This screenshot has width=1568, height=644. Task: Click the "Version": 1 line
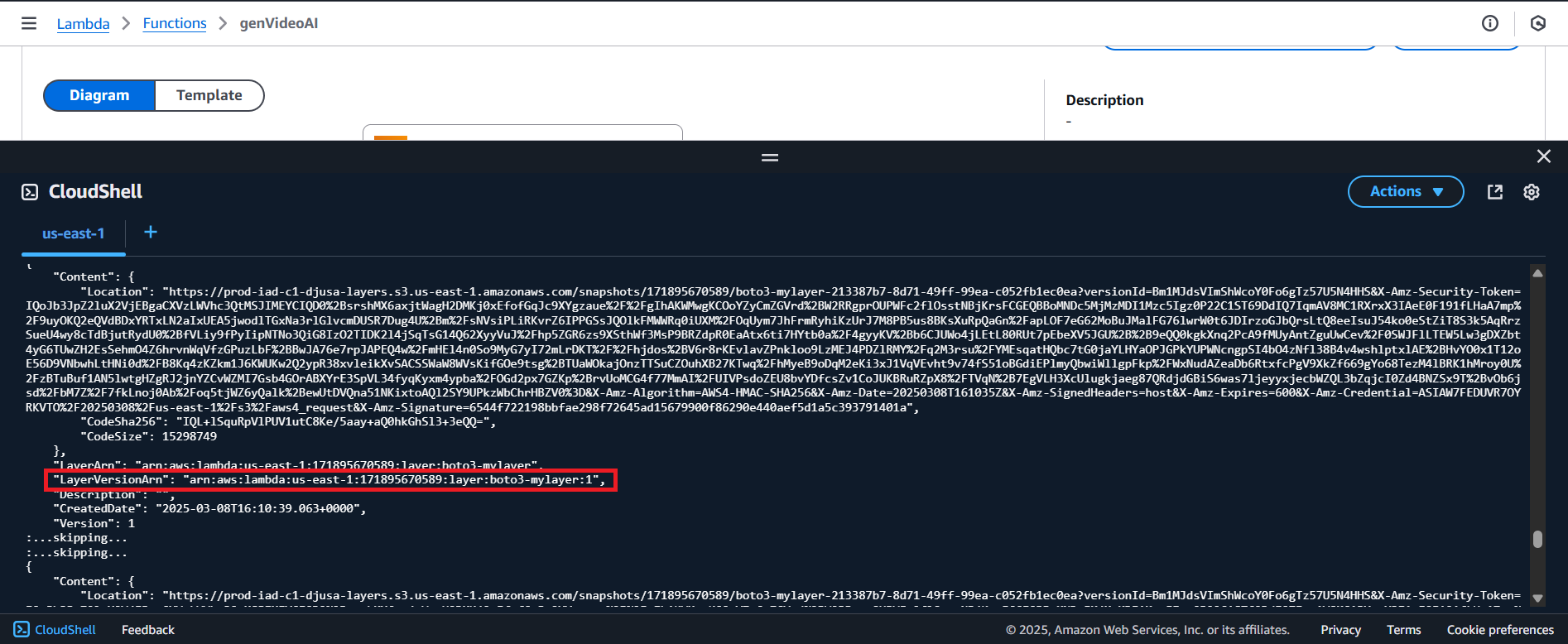94,523
